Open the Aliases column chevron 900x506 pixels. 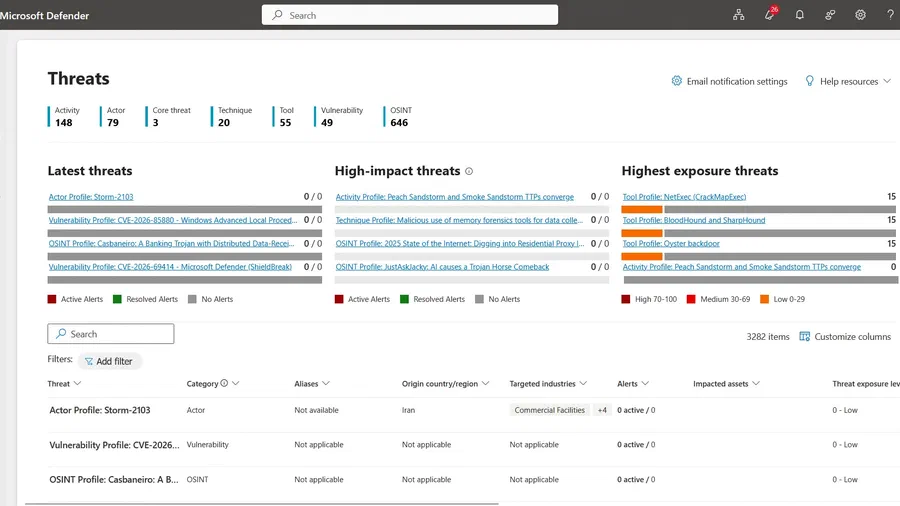click(x=326, y=383)
